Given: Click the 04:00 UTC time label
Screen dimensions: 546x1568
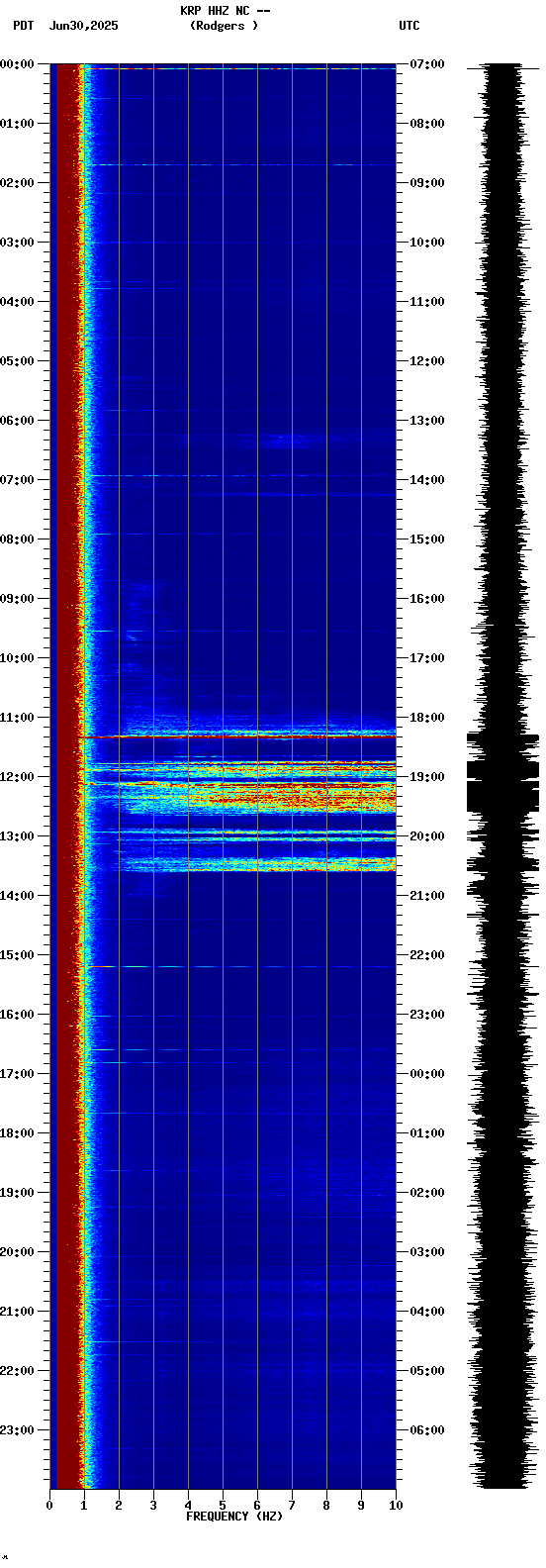Looking at the screenshot, I should tap(427, 1312).
